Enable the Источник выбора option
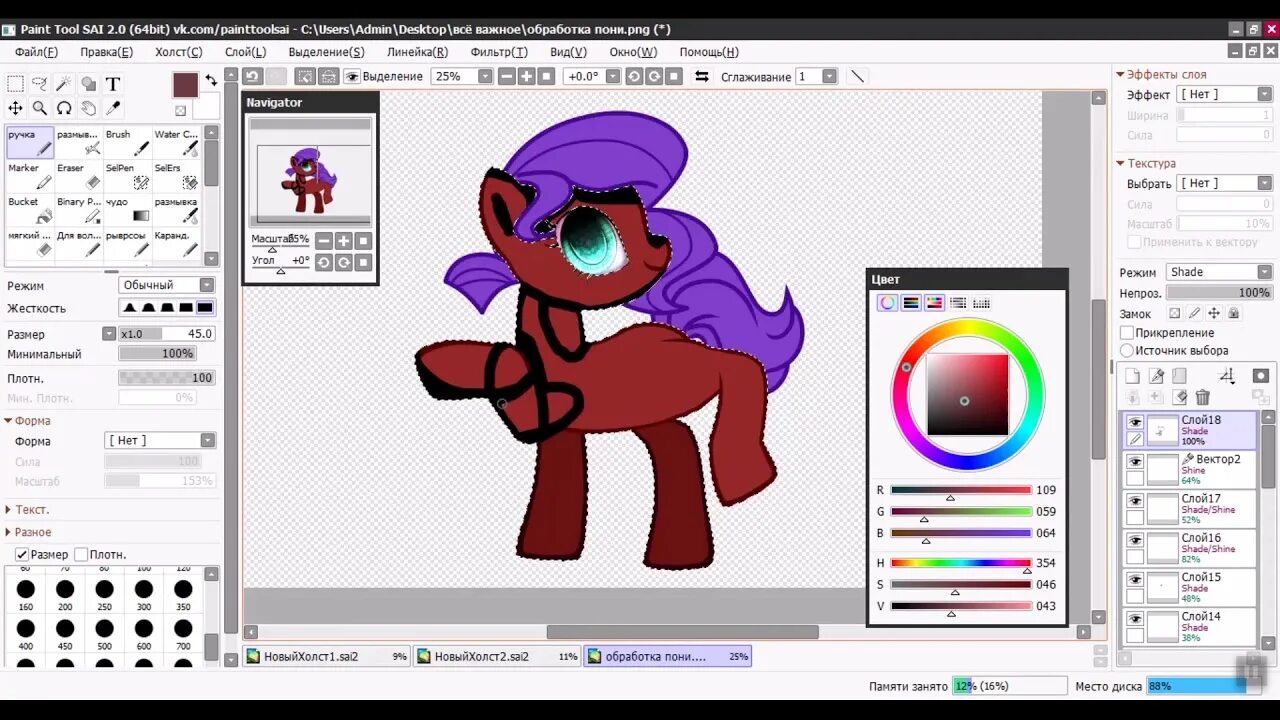1280x720 pixels. coord(1127,350)
